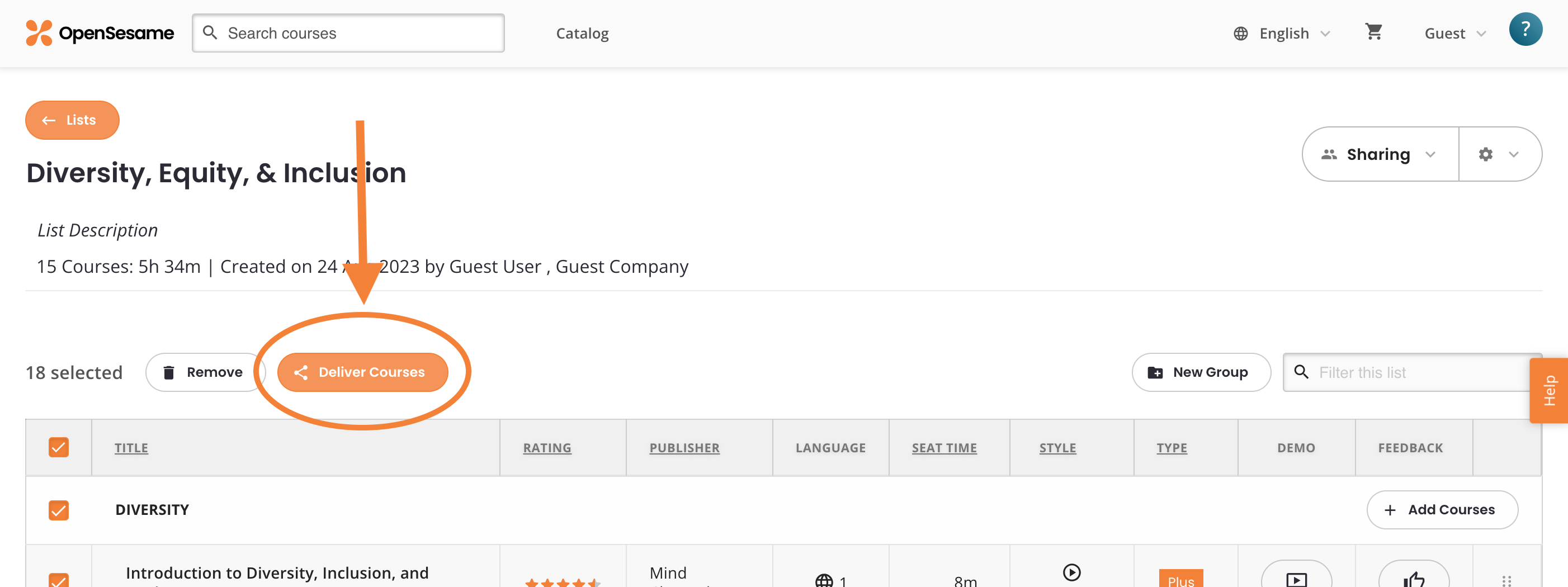The height and width of the screenshot is (587, 1568).
Task: Create a New Group
Action: [1201, 372]
